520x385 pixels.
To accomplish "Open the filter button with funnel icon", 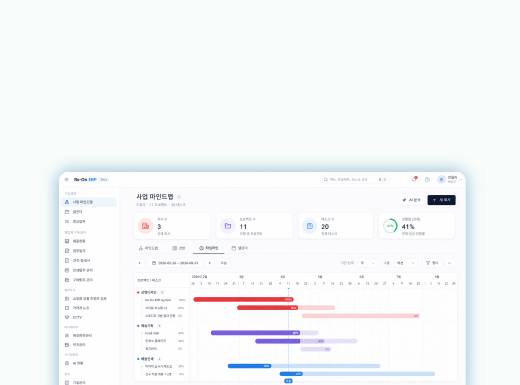I will [432, 263].
